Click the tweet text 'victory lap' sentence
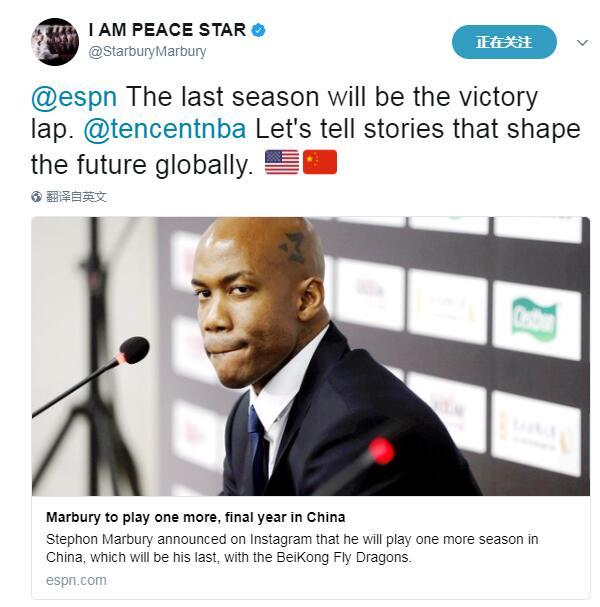 (330, 98)
